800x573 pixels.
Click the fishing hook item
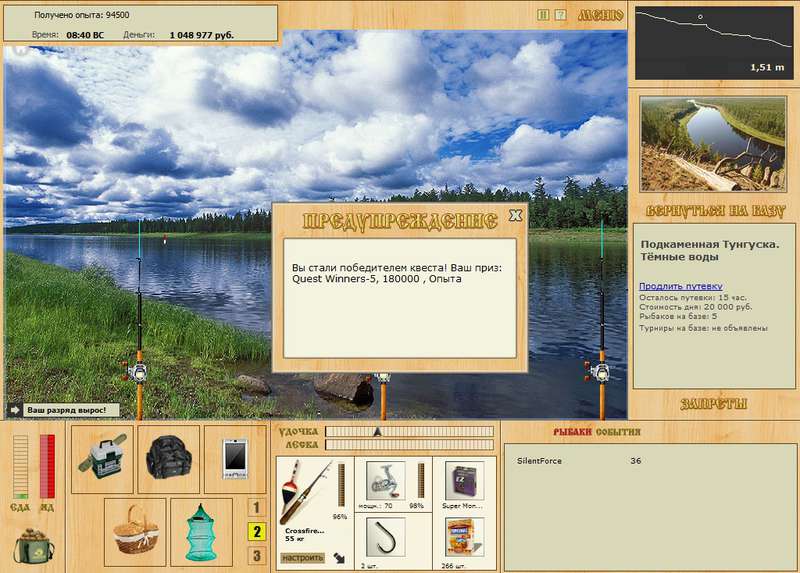click(385, 537)
